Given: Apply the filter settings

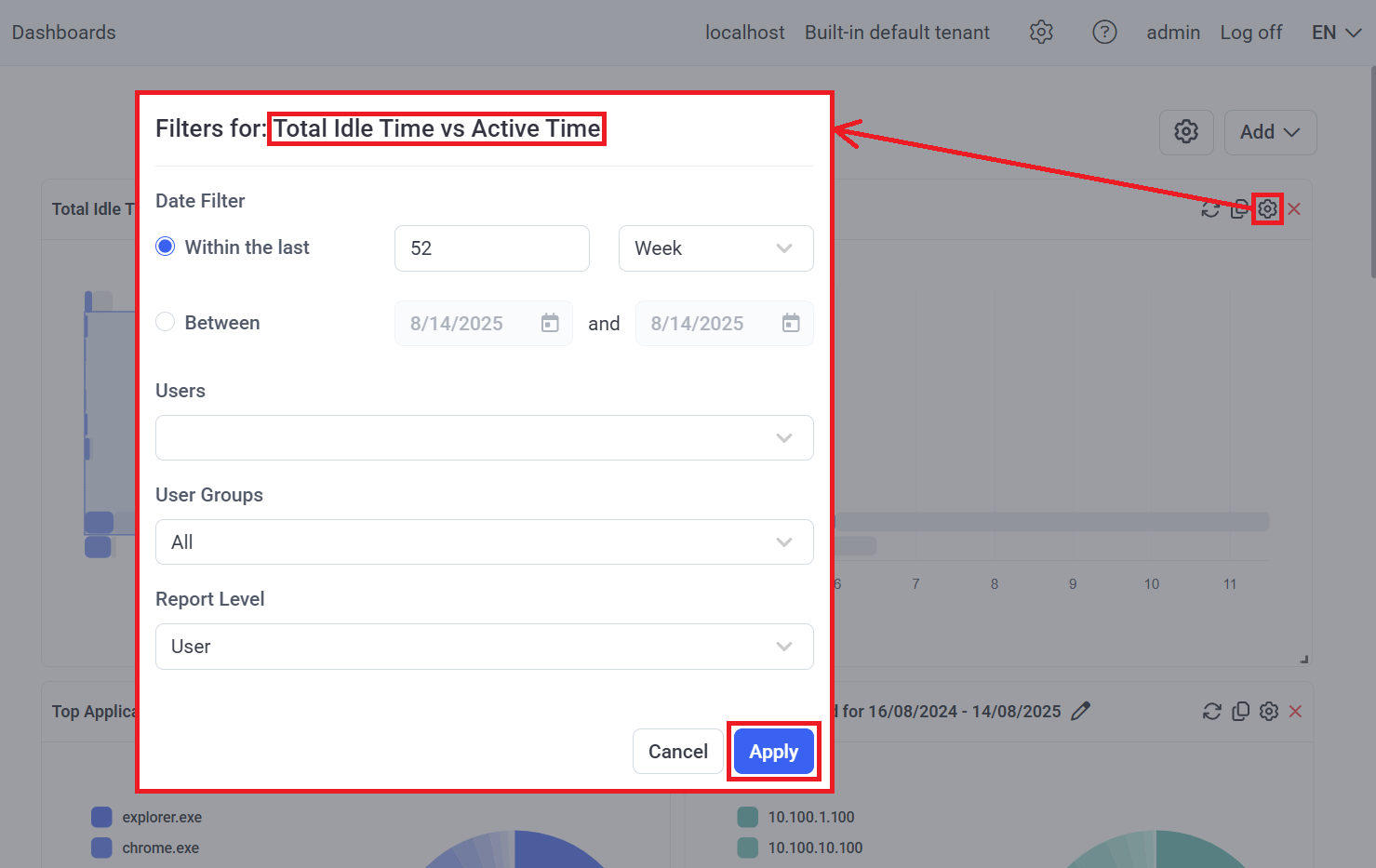Looking at the screenshot, I should 773,752.
